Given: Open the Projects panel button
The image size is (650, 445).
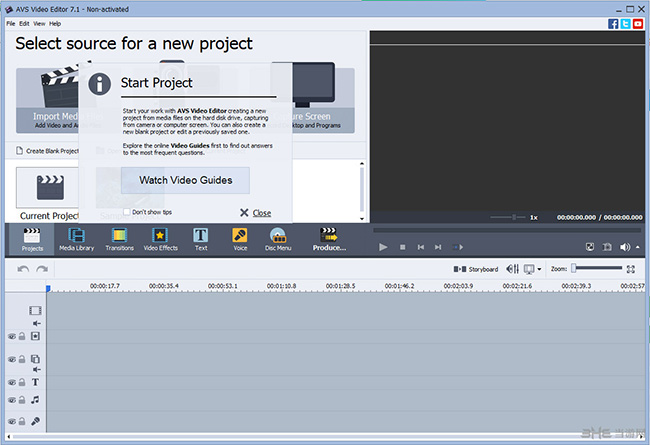Looking at the screenshot, I should (32, 239).
